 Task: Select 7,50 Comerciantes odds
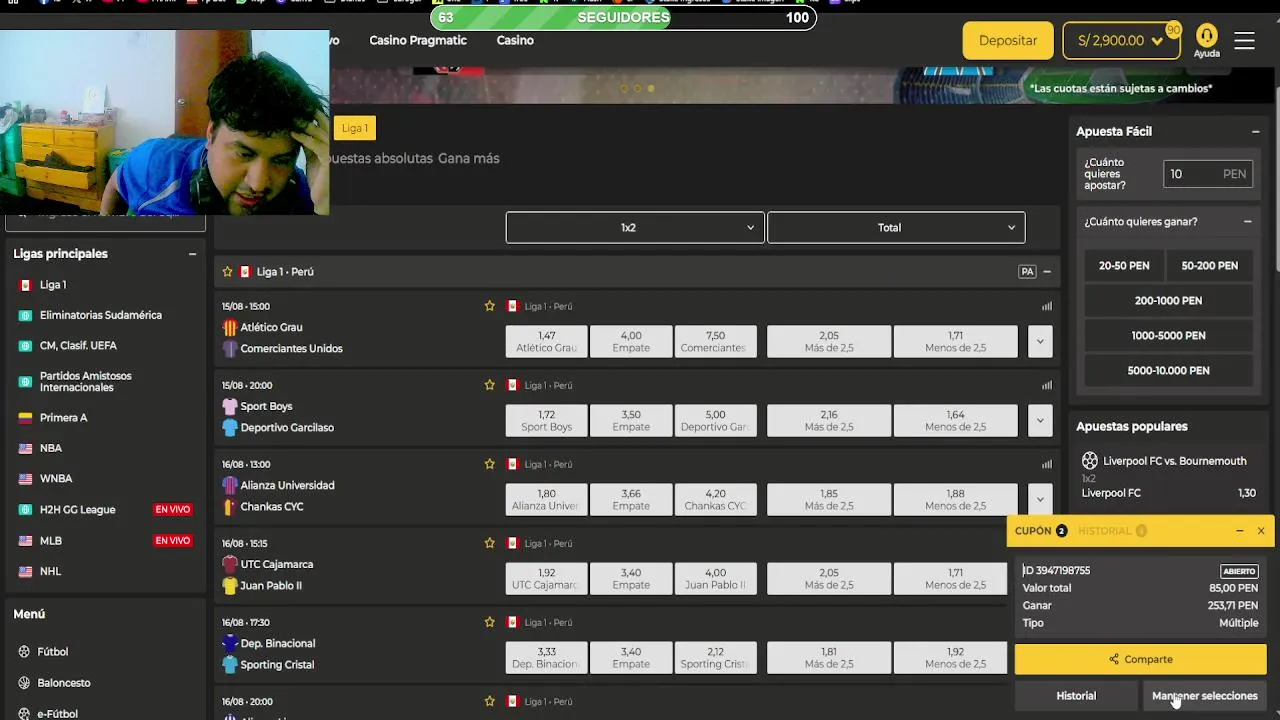click(x=715, y=341)
